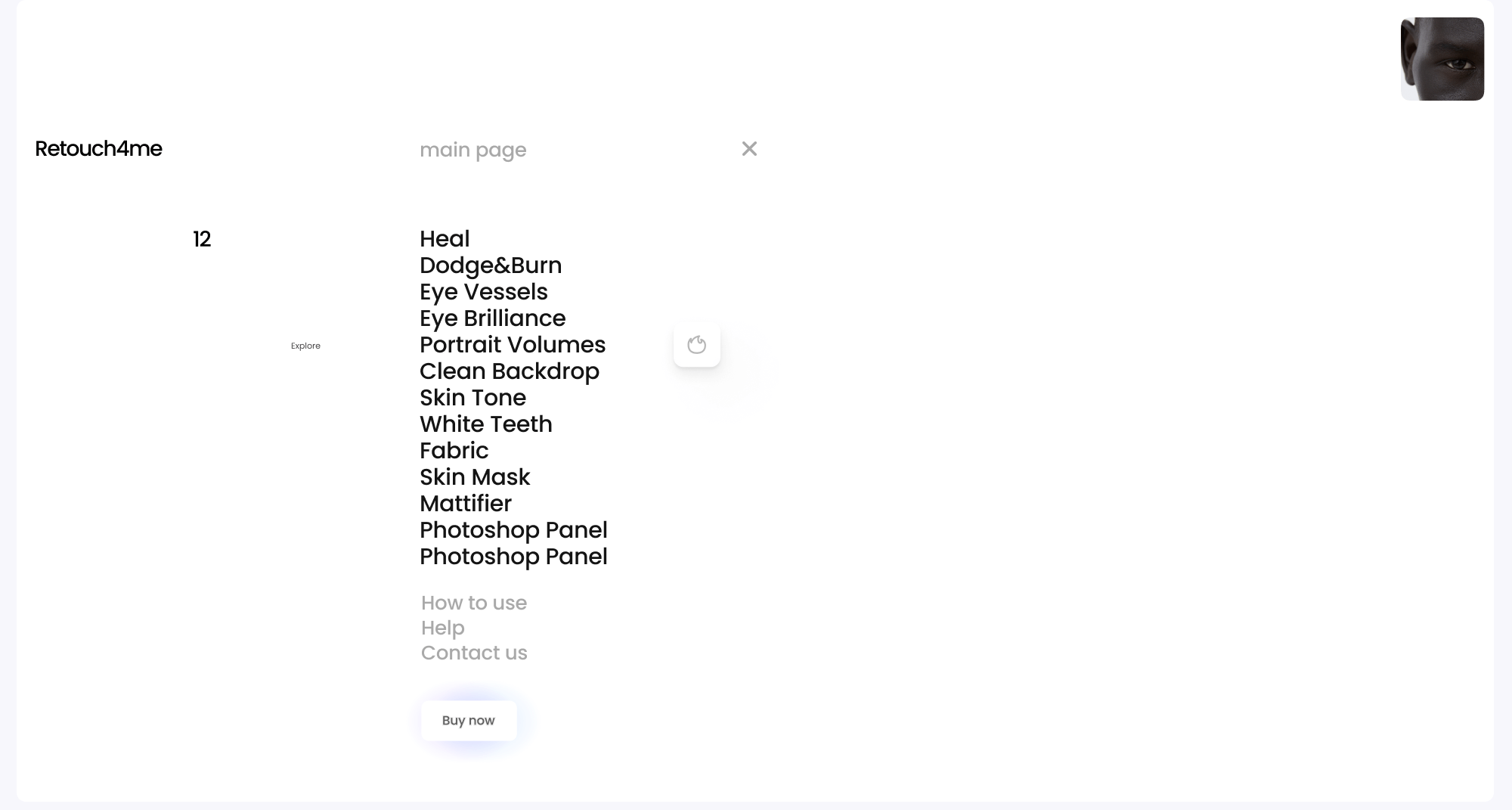Open the How to use link
The width and height of the screenshot is (1512, 810).
tap(474, 603)
